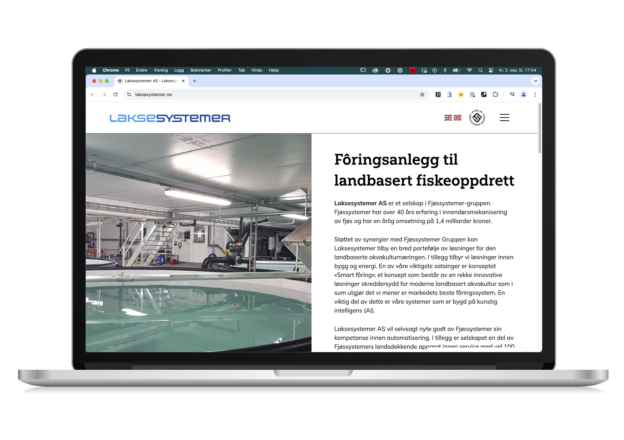Click the page's vertical scrollbar

coord(540,128)
